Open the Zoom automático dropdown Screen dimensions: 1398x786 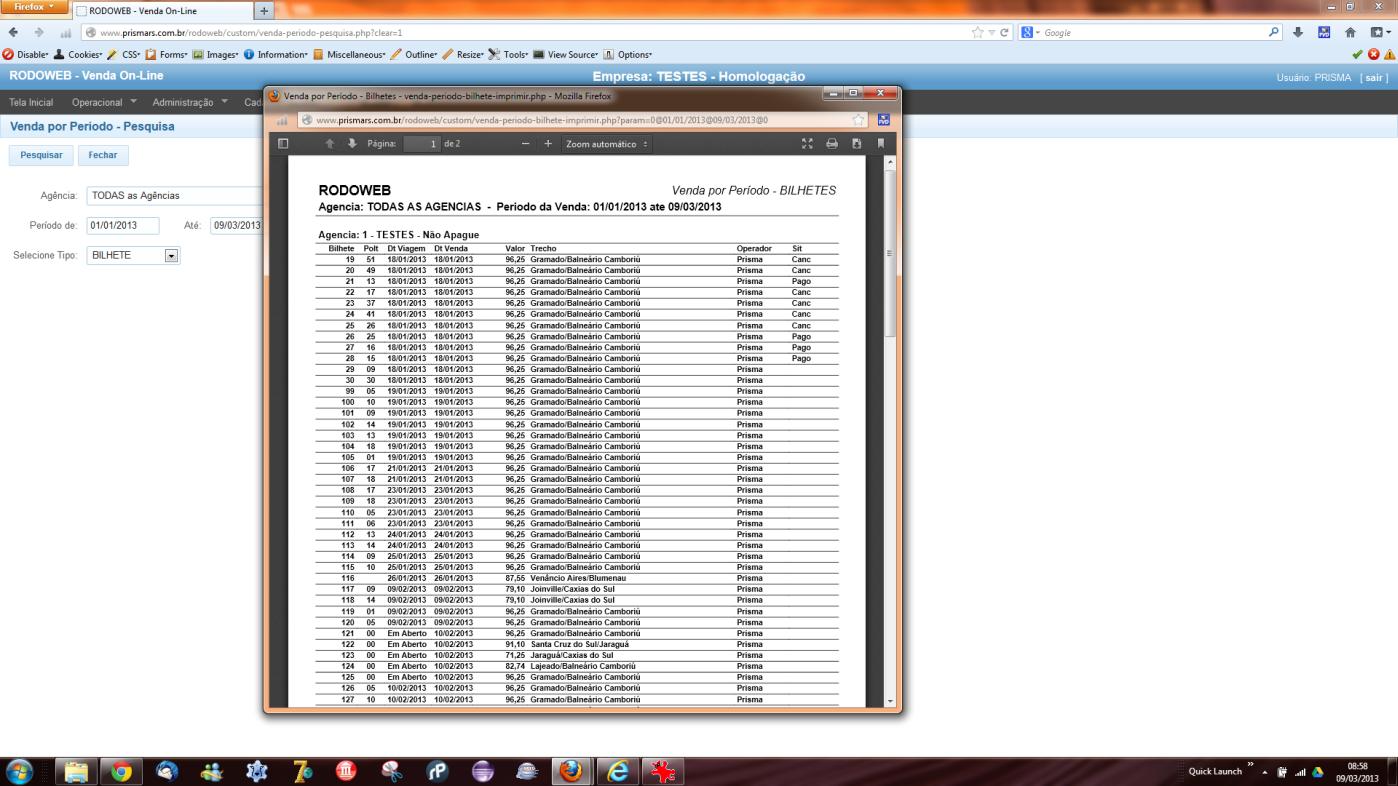click(x=606, y=144)
